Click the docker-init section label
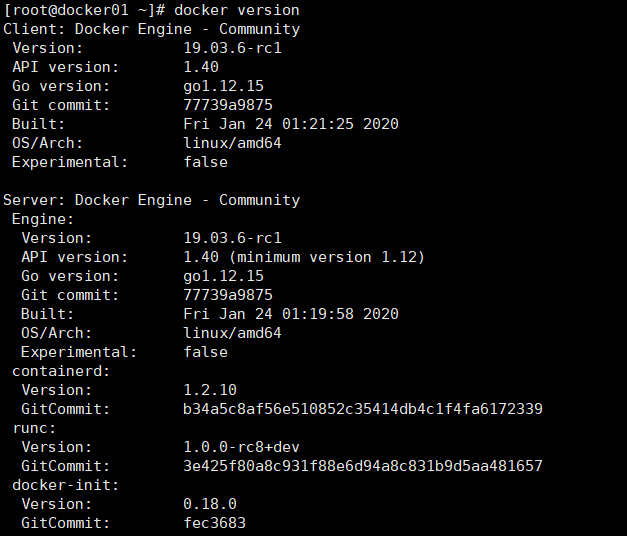627x536 pixels. tap(66, 485)
